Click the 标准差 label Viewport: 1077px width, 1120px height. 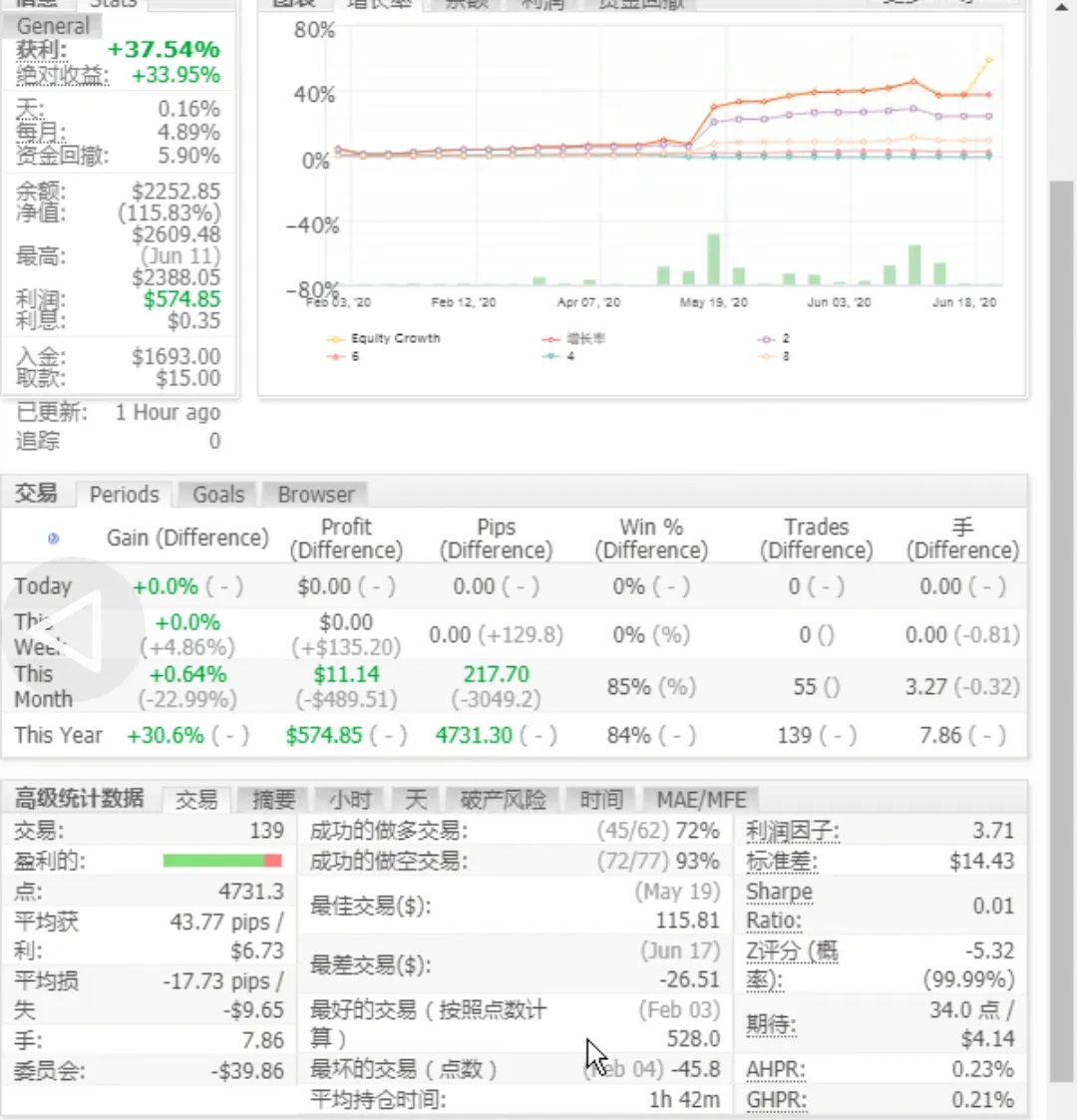(782, 862)
